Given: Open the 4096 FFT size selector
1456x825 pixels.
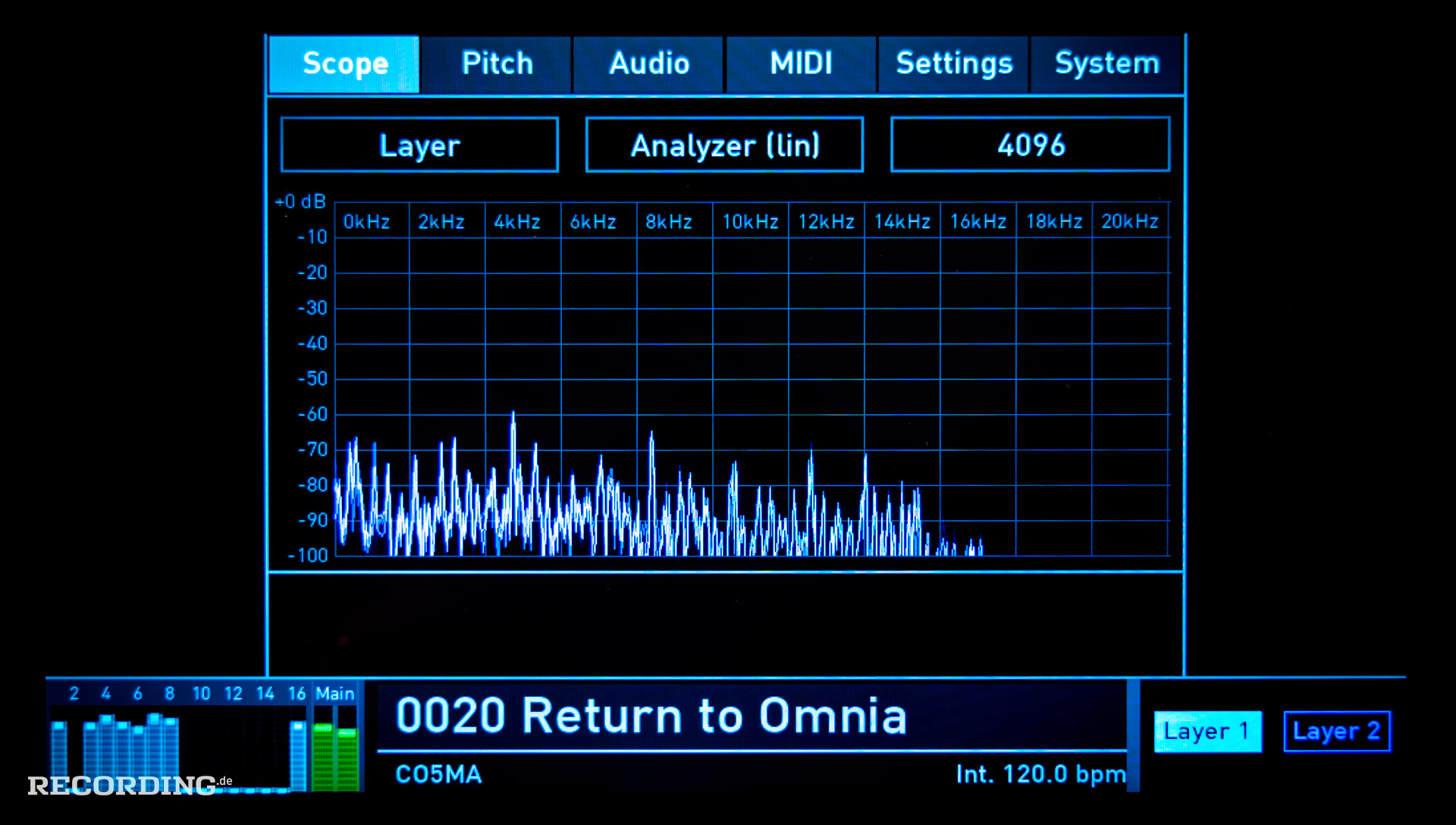Looking at the screenshot, I should click(x=1030, y=145).
